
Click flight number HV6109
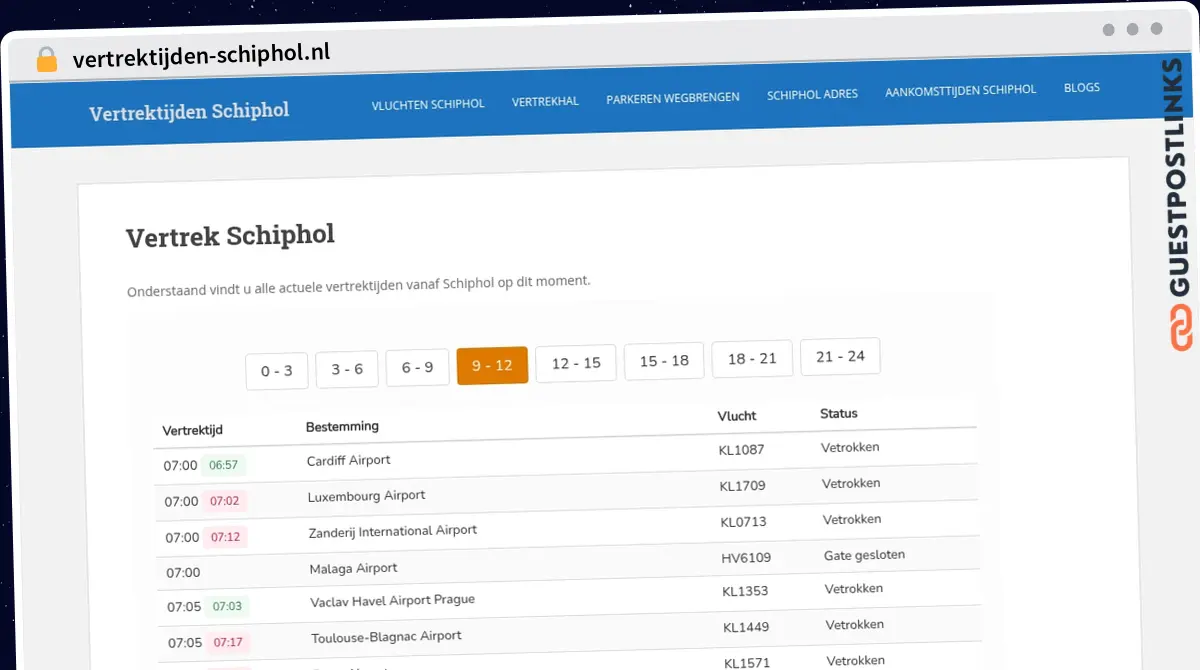click(746, 558)
